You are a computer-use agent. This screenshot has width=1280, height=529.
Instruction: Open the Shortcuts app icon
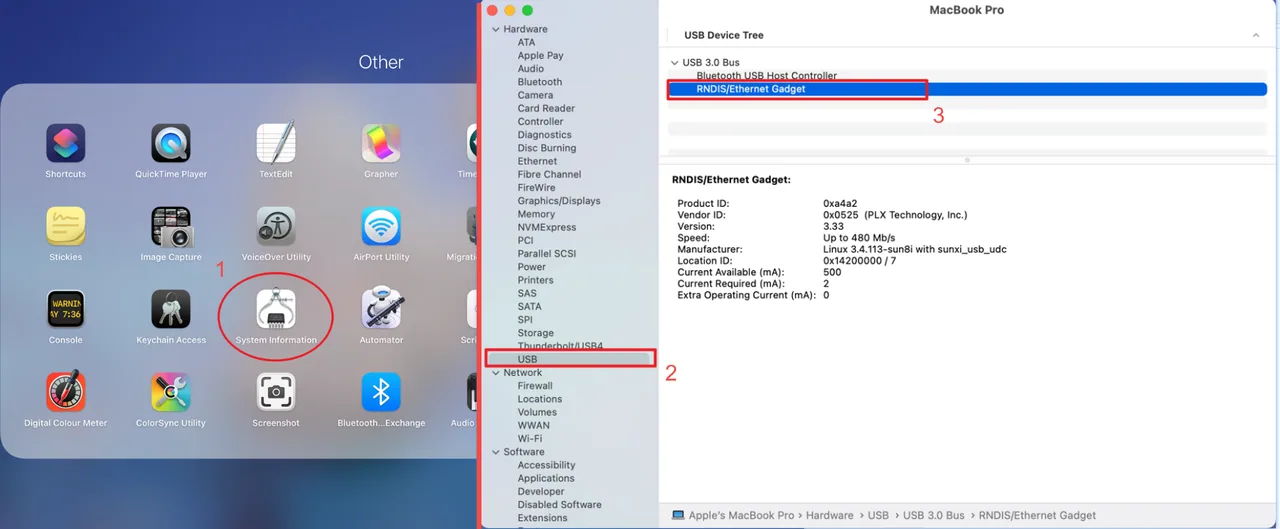pyautogui.click(x=66, y=144)
